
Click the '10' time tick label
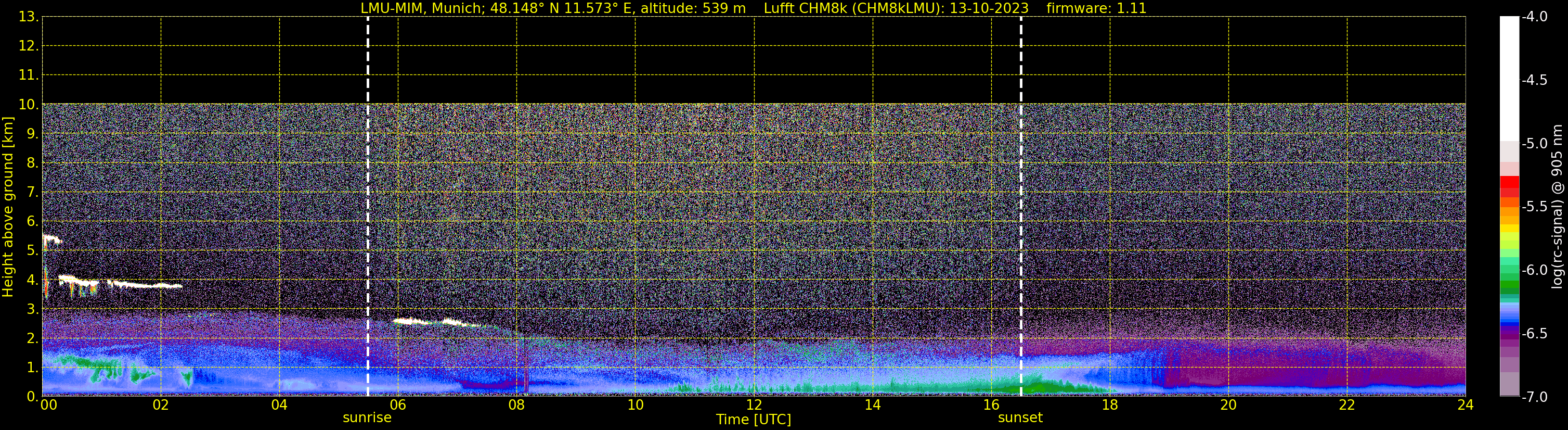point(636,405)
